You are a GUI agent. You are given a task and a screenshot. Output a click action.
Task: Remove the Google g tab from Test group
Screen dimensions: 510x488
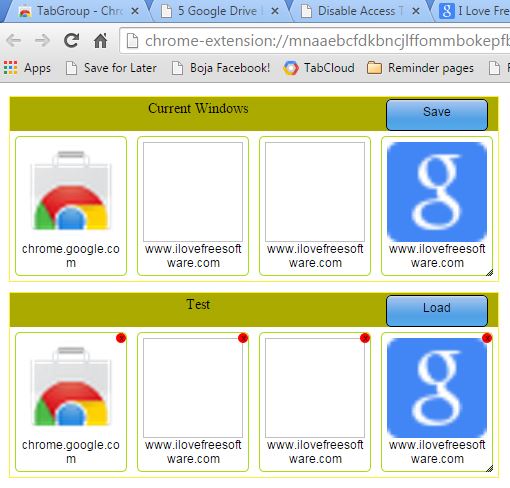[487, 338]
